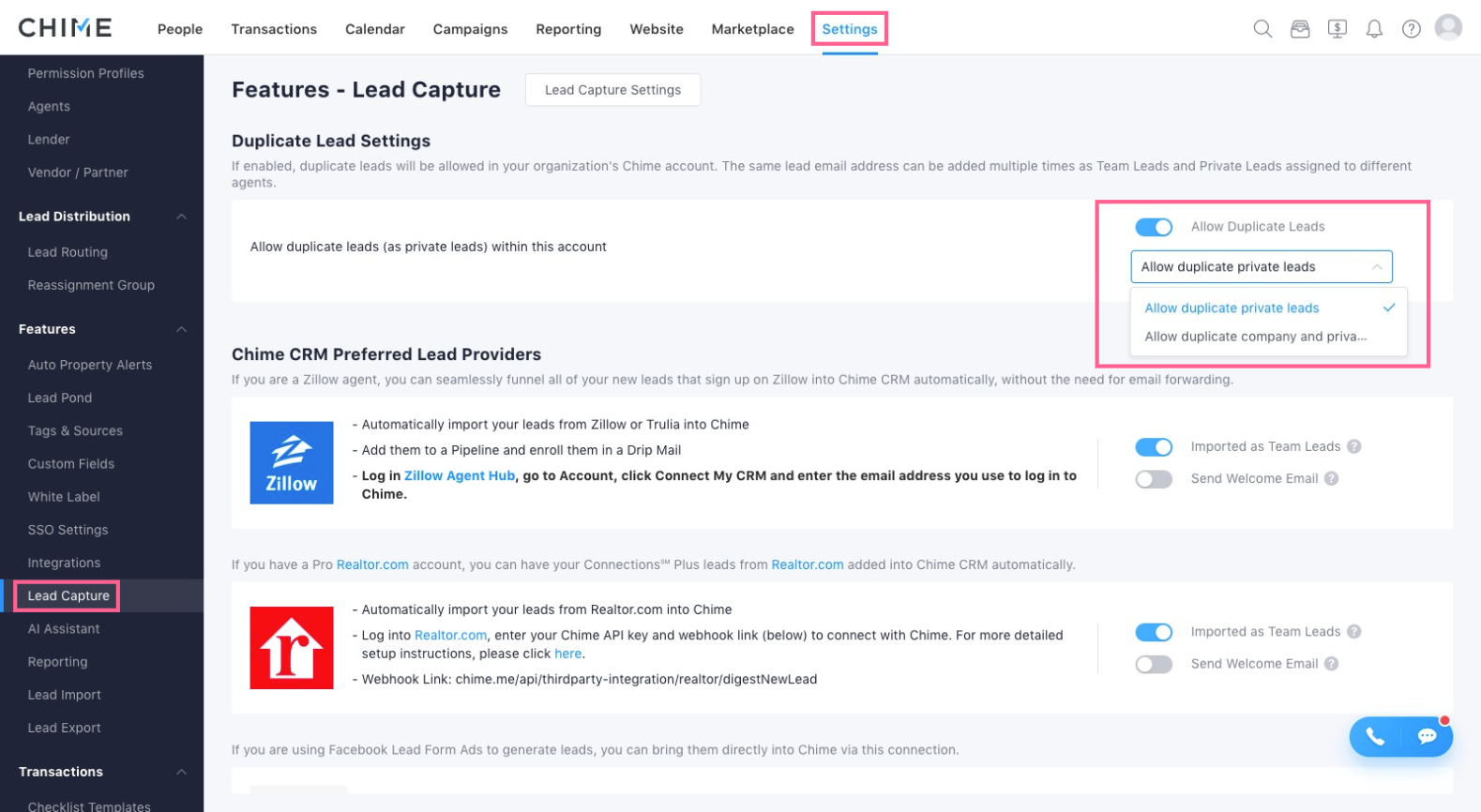
Task: Toggle Realtor.com Imported as Team Leads switch
Action: (x=1154, y=632)
